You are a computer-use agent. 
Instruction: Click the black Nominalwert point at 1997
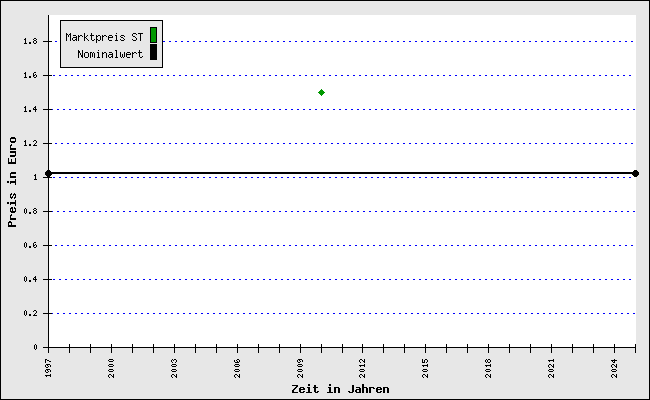(48, 173)
